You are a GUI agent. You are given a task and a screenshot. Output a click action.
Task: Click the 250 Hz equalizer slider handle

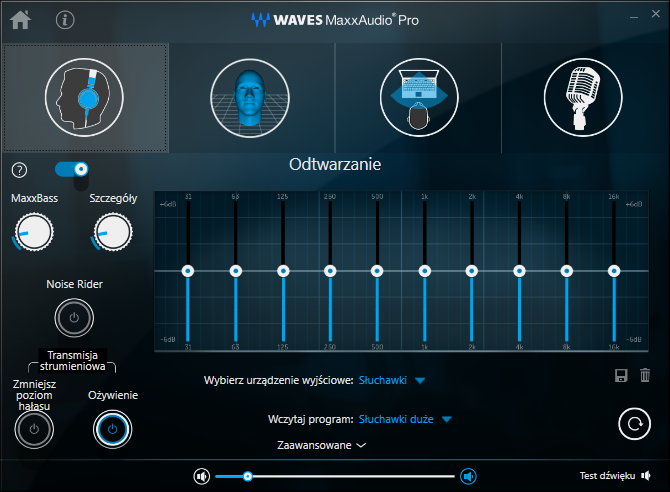coord(330,271)
